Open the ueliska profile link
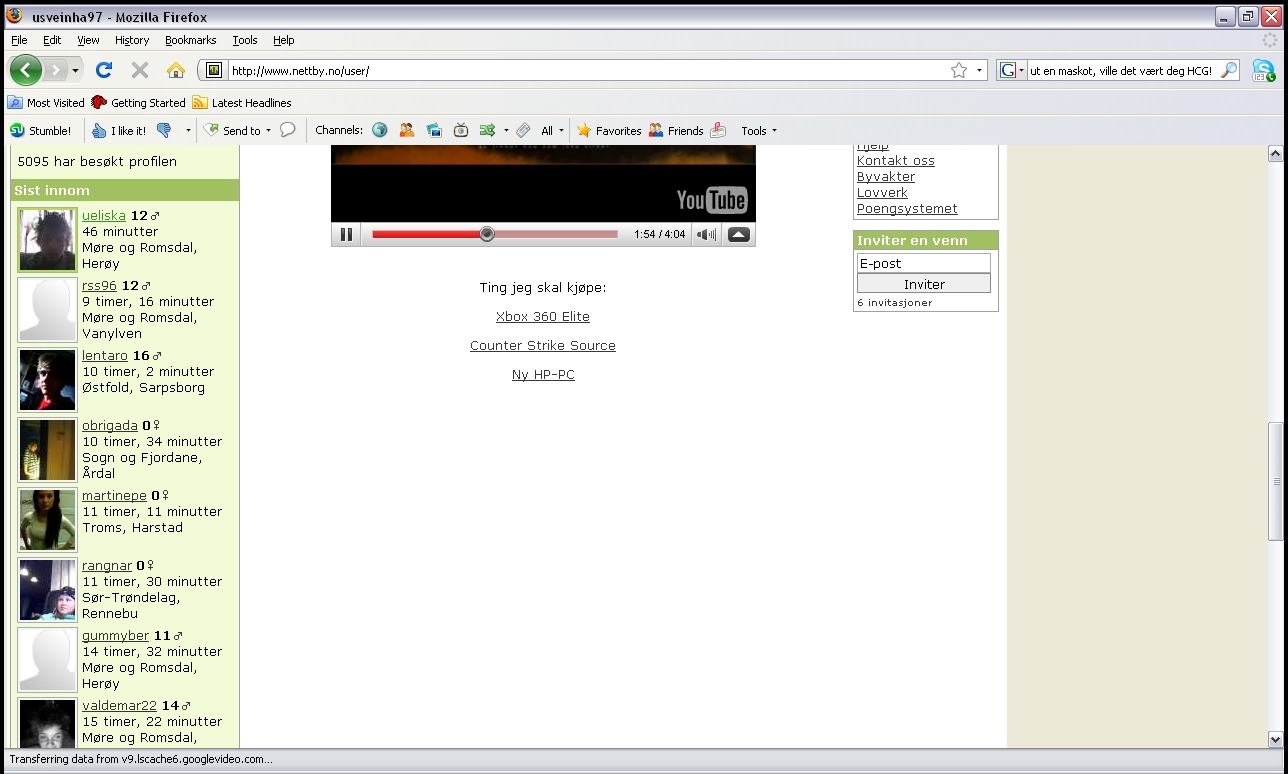This screenshot has width=1288, height=774. [104, 215]
